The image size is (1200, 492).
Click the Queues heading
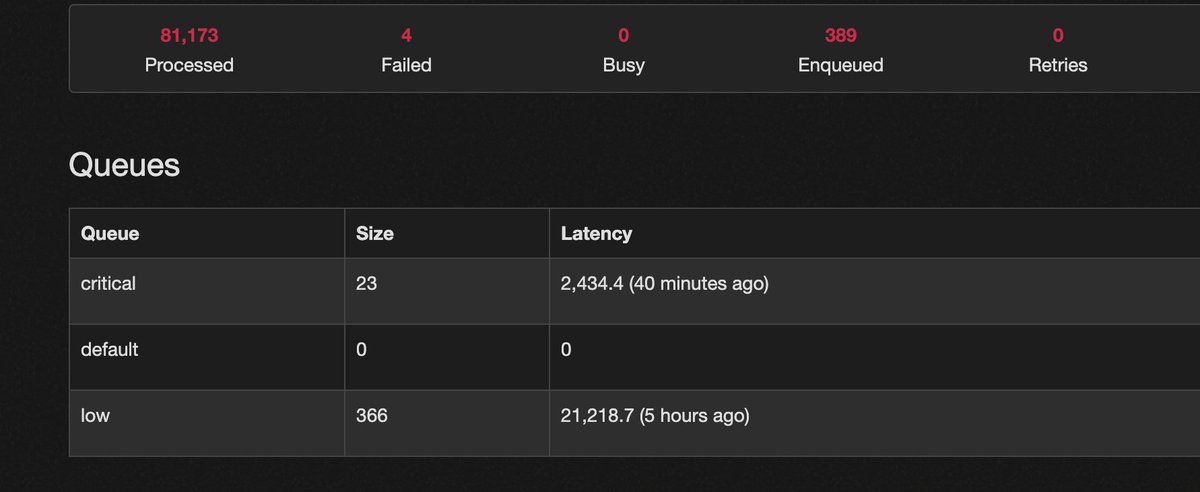click(x=124, y=165)
